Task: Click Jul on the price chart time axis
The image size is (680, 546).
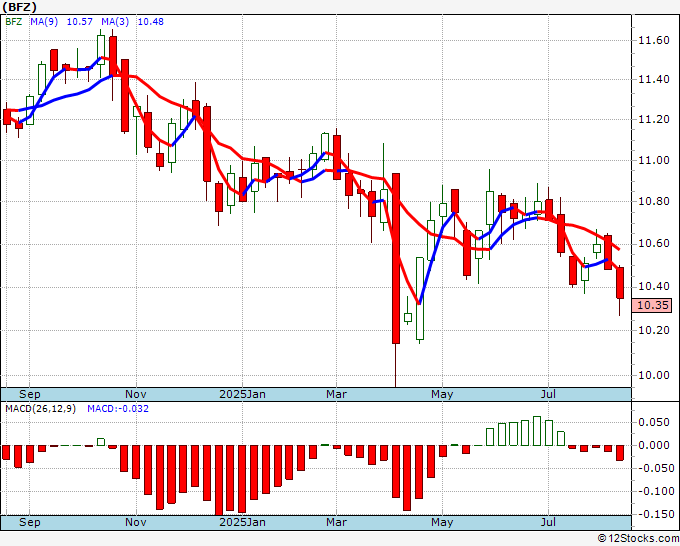Action: pyautogui.click(x=548, y=394)
